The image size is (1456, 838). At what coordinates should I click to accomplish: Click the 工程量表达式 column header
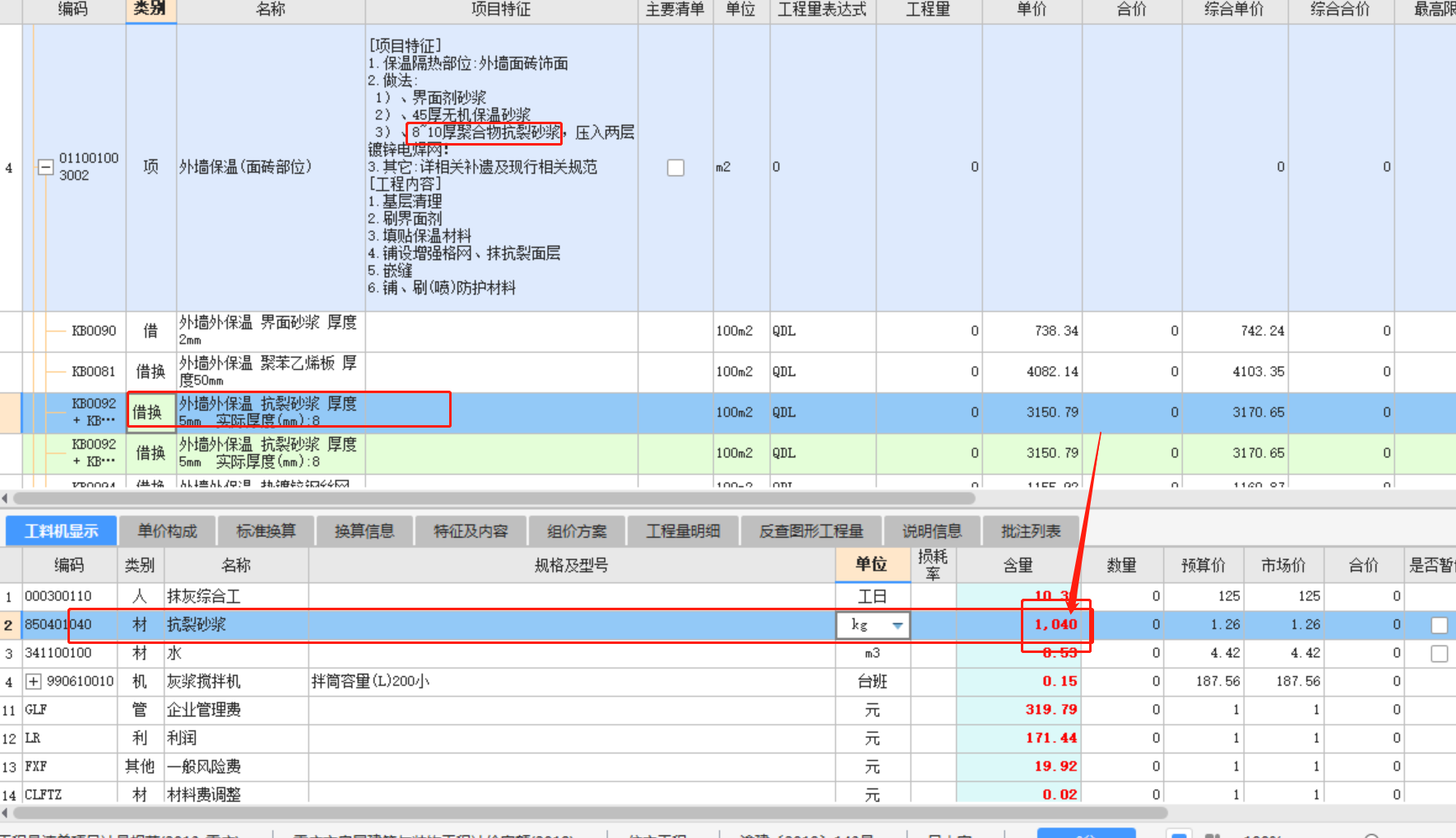point(823,10)
